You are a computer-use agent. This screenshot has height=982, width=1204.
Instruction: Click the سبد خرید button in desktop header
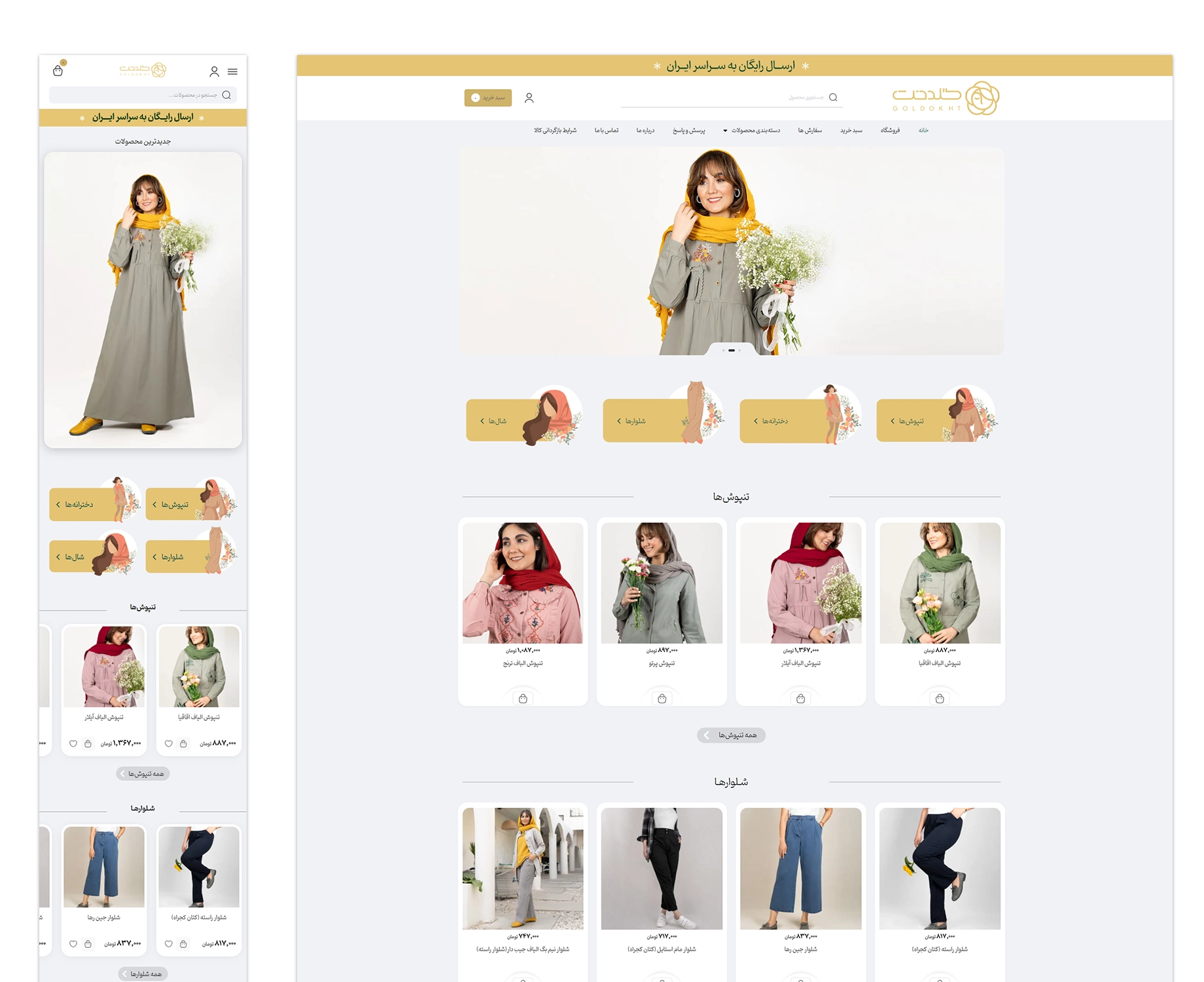tap(487, 98)
